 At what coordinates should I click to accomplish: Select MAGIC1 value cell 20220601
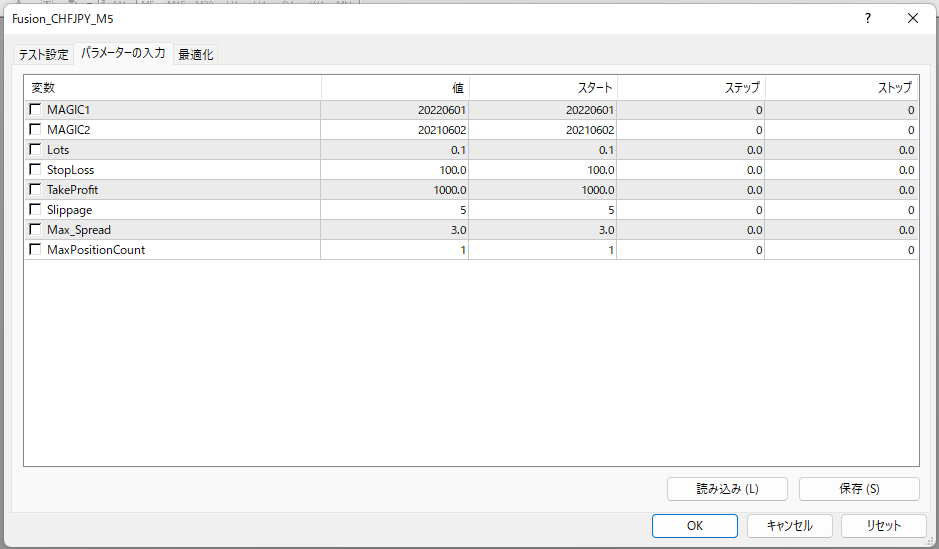(395, 110)
